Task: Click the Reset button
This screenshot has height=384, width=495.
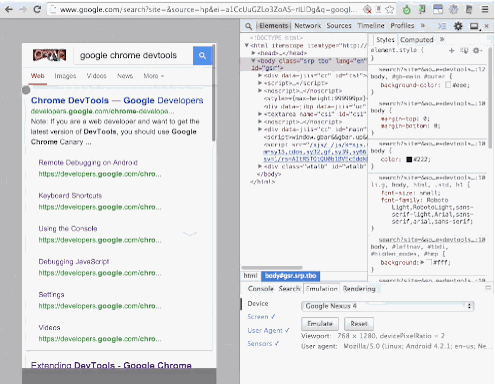Action: [x=359, y=323]
